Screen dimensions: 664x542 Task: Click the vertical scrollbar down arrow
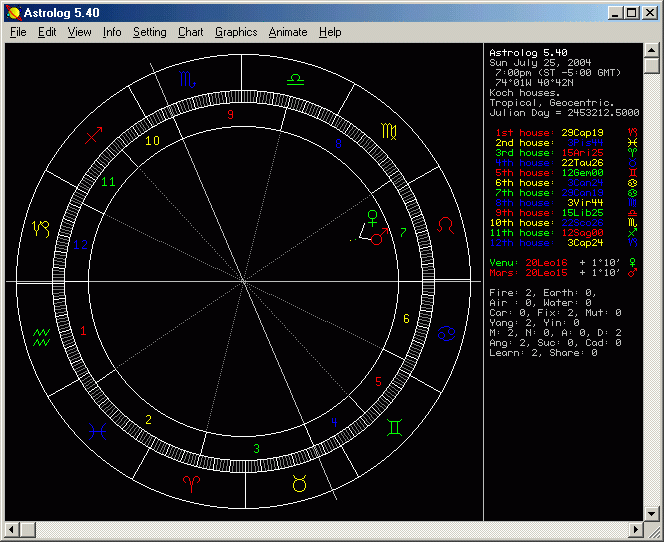(x=651, y=513)
